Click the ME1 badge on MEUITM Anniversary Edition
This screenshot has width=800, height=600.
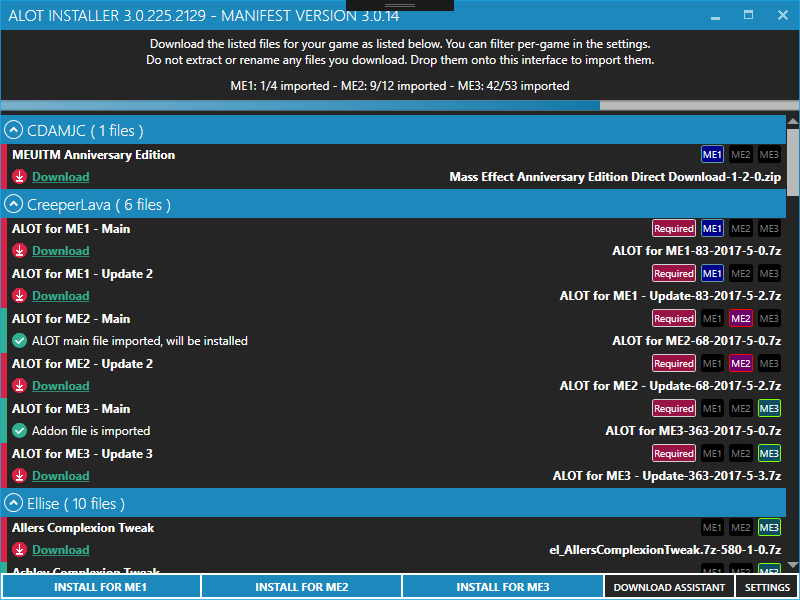click(x=712, y=155)
